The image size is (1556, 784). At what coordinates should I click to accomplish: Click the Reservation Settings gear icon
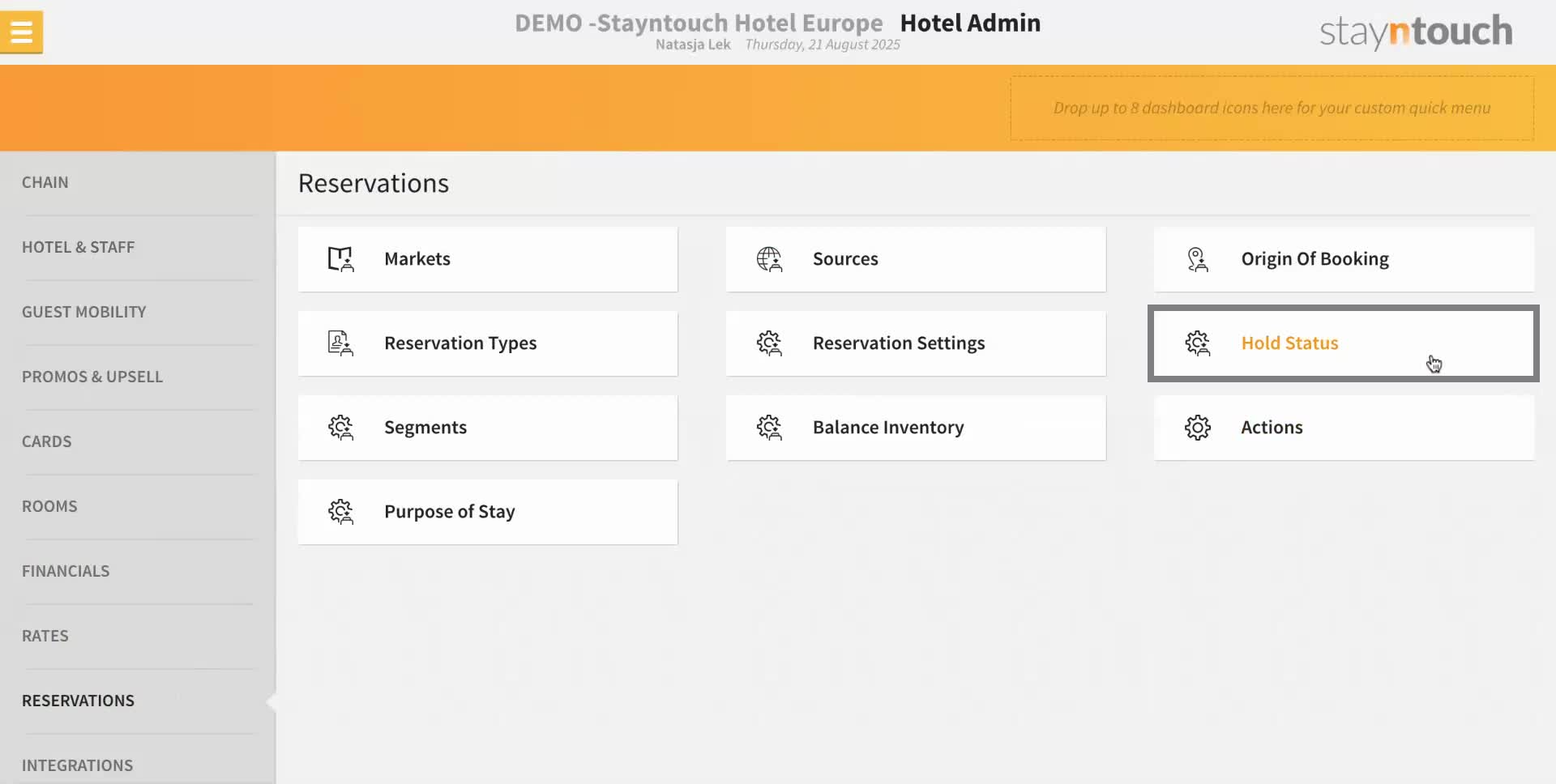pos(769,343)
